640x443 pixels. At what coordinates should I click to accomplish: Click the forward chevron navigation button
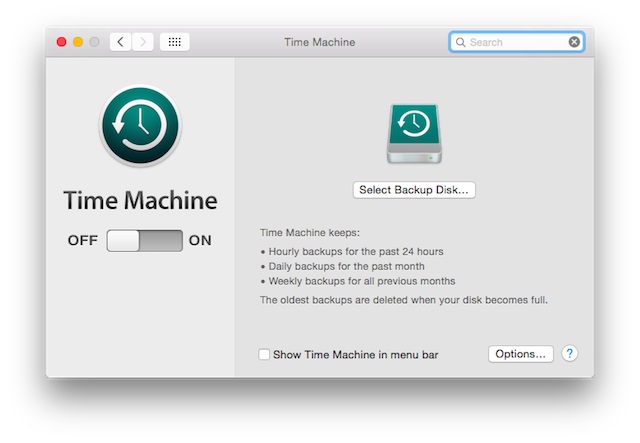pos(144,42)
